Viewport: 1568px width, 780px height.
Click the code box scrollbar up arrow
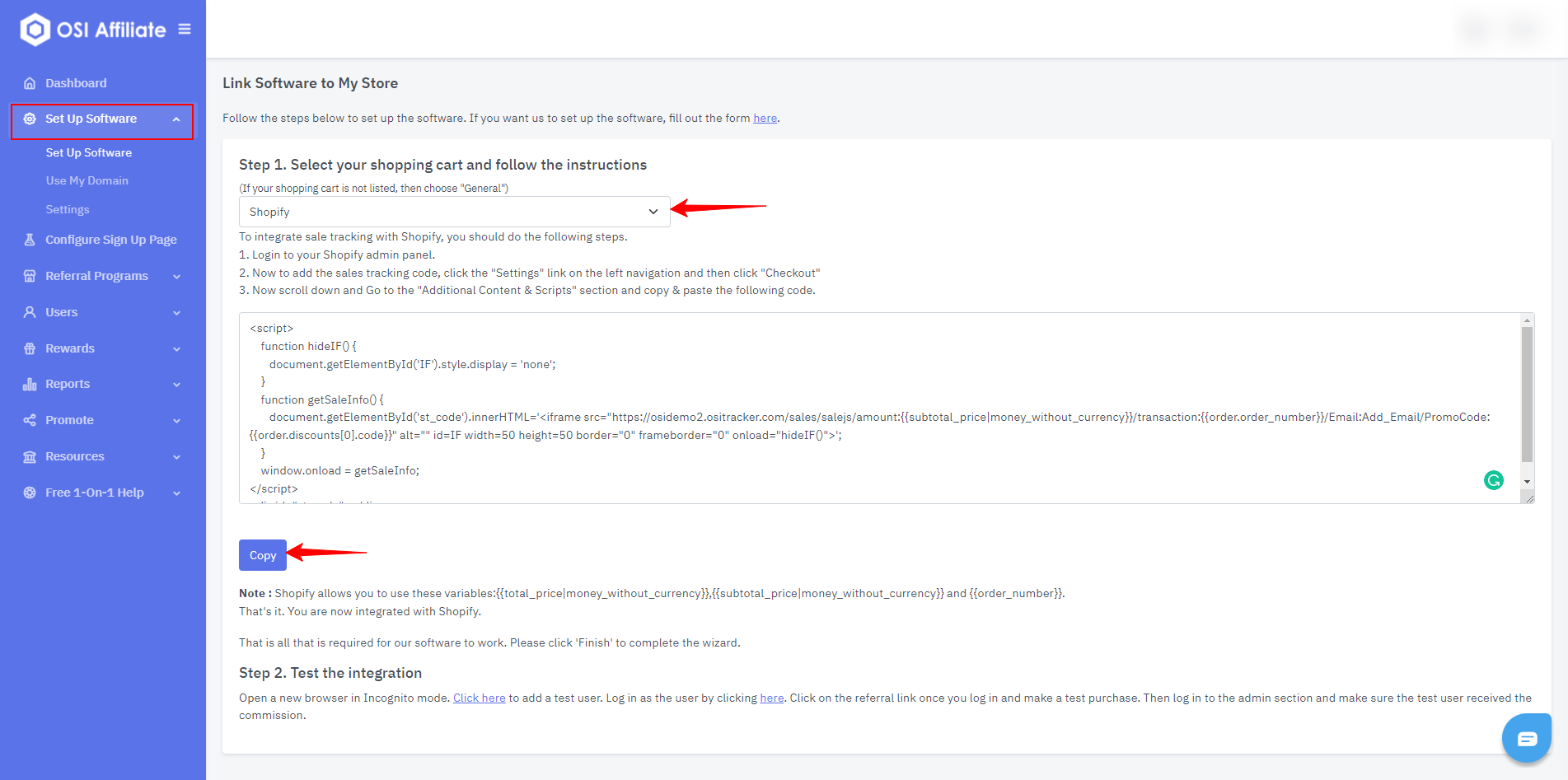point(1527,320)
